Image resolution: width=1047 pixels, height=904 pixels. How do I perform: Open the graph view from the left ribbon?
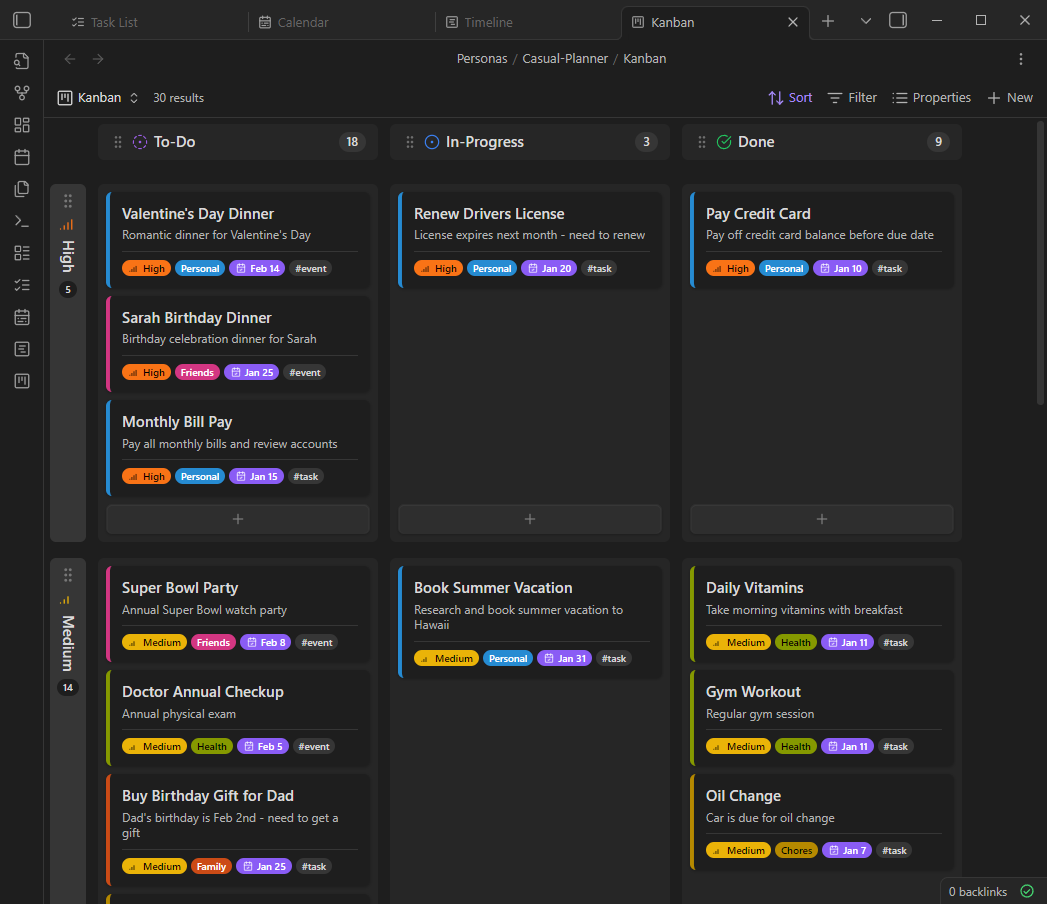[x=21, y=92]
